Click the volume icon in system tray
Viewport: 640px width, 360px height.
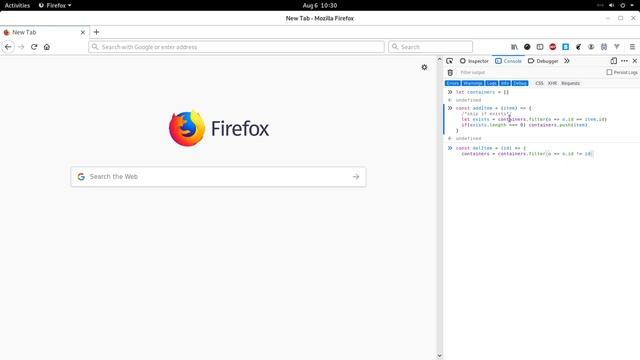[x=611, y=5]
